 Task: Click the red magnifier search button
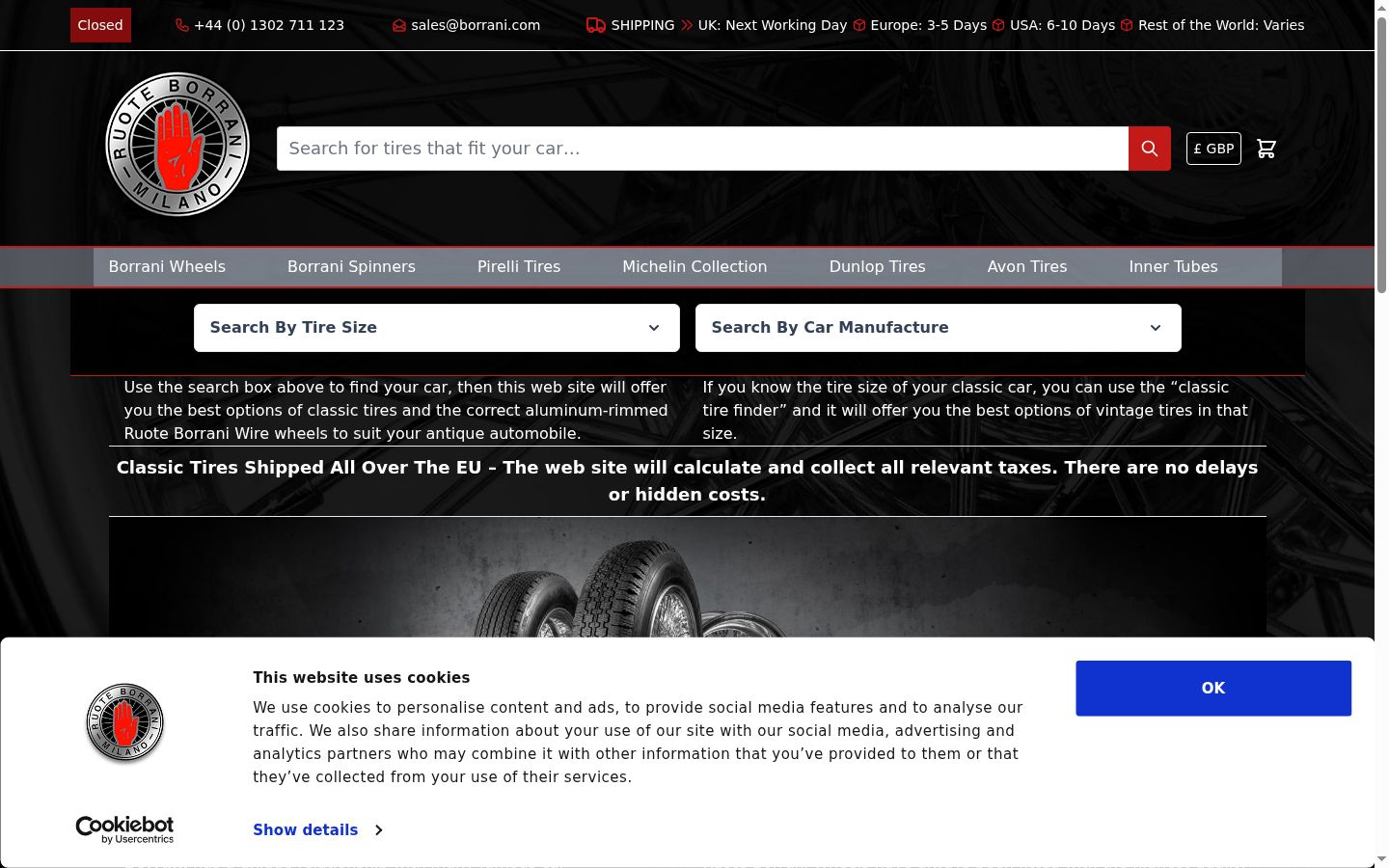pyautogui.click(x=1149, y=149)
